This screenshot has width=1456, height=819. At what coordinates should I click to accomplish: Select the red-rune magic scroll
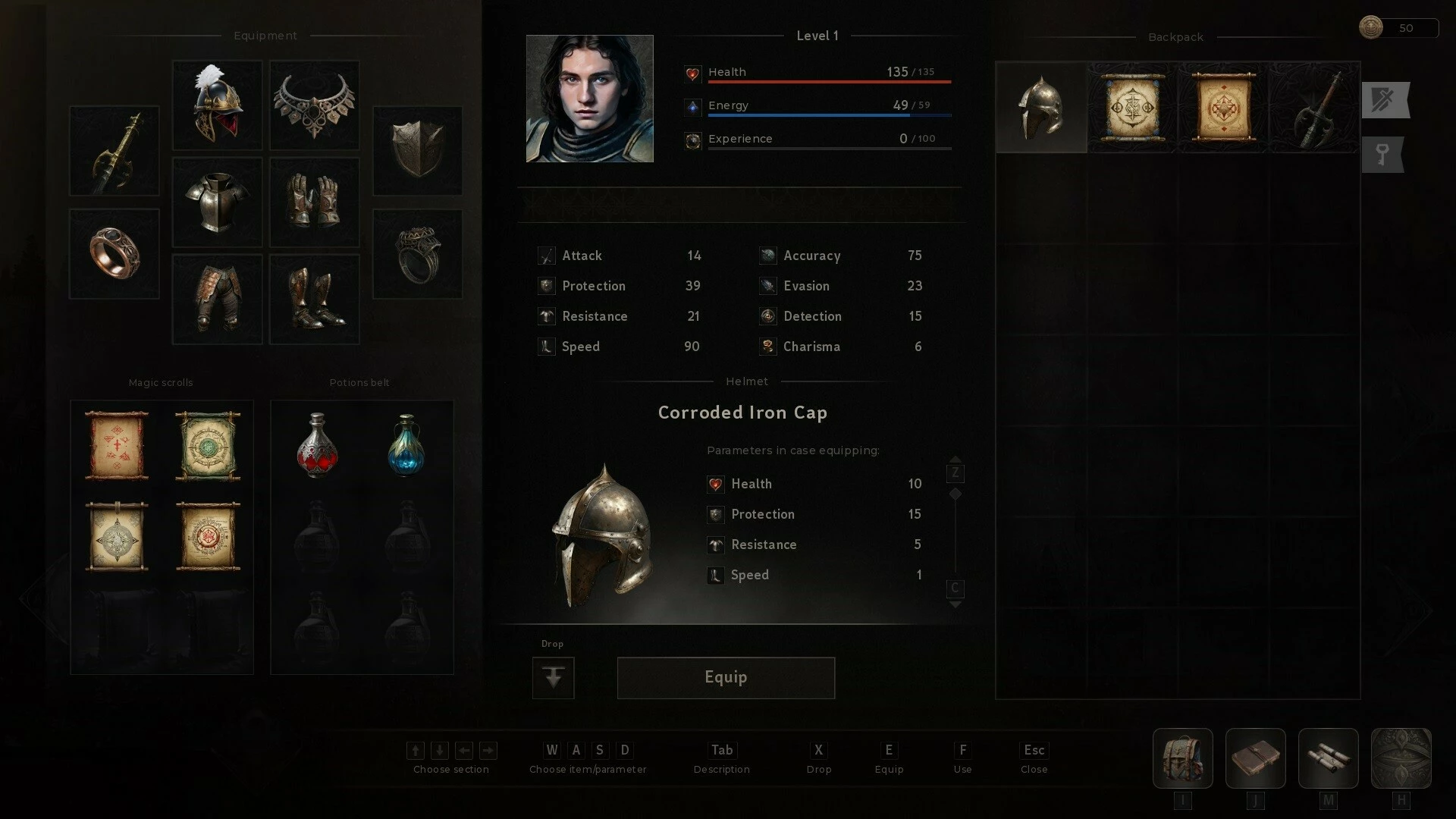point(117,446)
